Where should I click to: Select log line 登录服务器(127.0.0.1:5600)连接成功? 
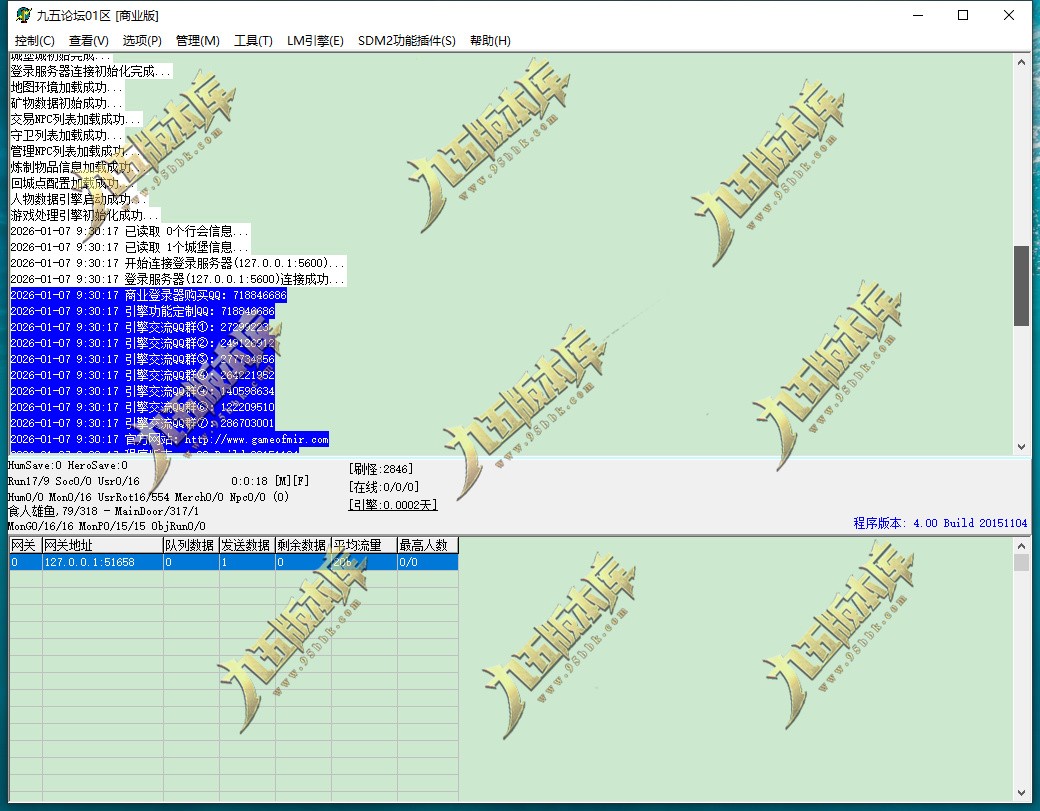point(178,279)
